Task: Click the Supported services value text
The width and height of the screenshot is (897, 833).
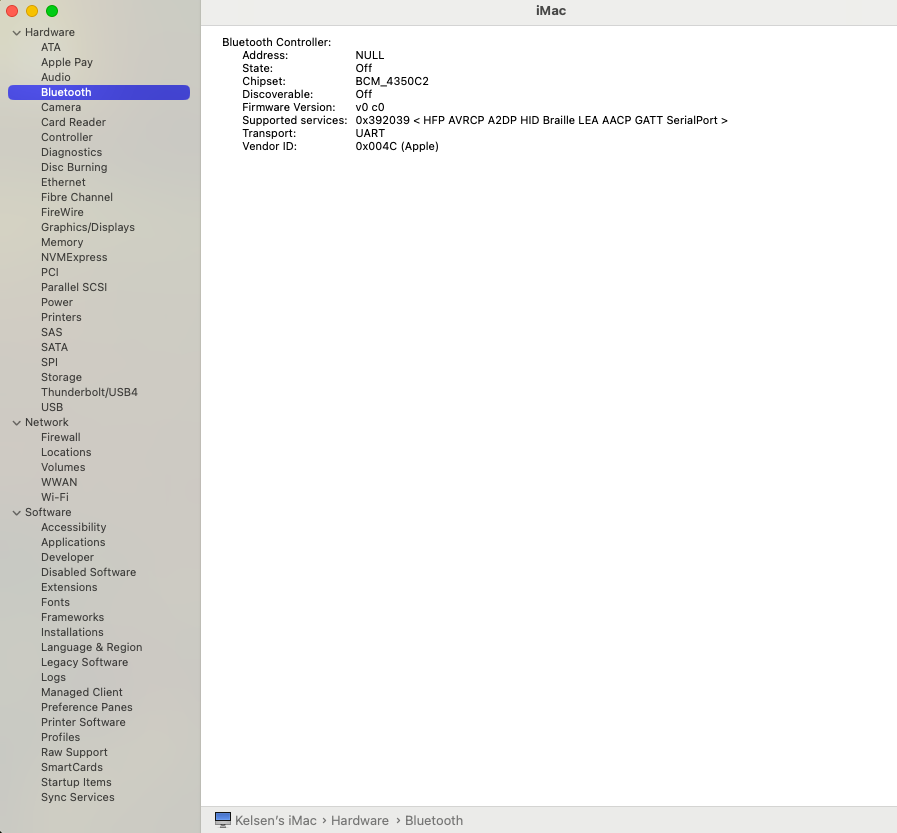Action: [541, 120]
